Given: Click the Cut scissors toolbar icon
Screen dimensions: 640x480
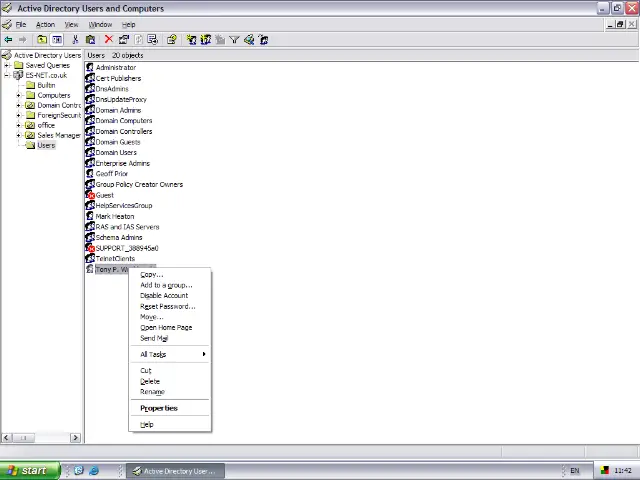Looking at the screenshot, I should click(75, 40).
